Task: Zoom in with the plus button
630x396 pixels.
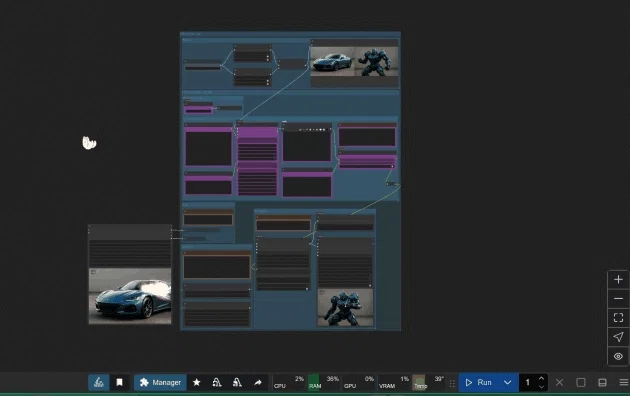Action: coord(618,280)
